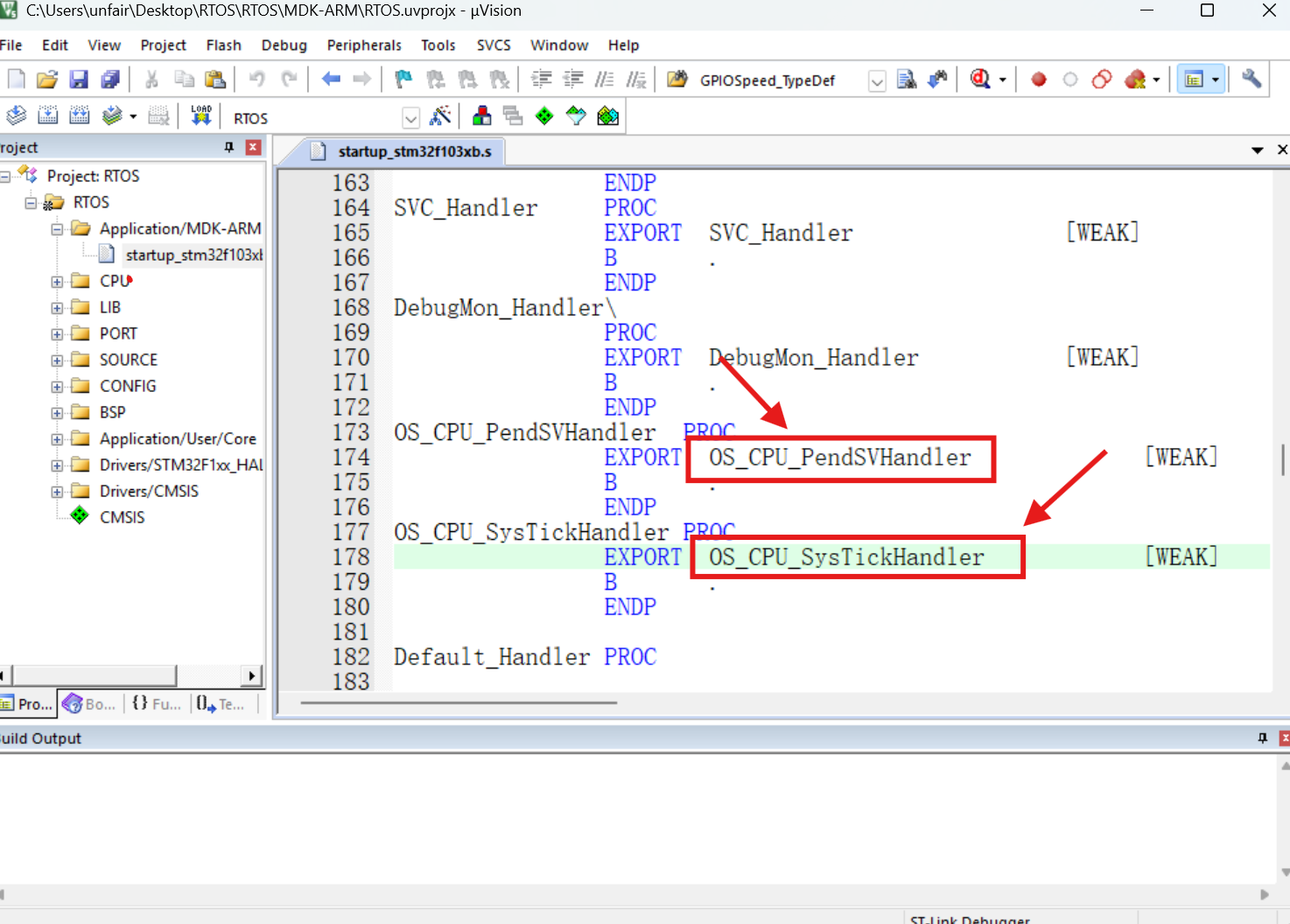Expand the PORT folder
The image size is (1290, 924).
(x=57, y=334)
